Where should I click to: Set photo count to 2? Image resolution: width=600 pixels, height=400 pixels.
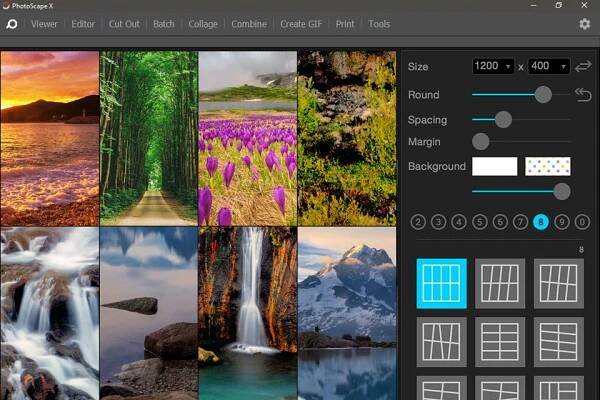418,222
